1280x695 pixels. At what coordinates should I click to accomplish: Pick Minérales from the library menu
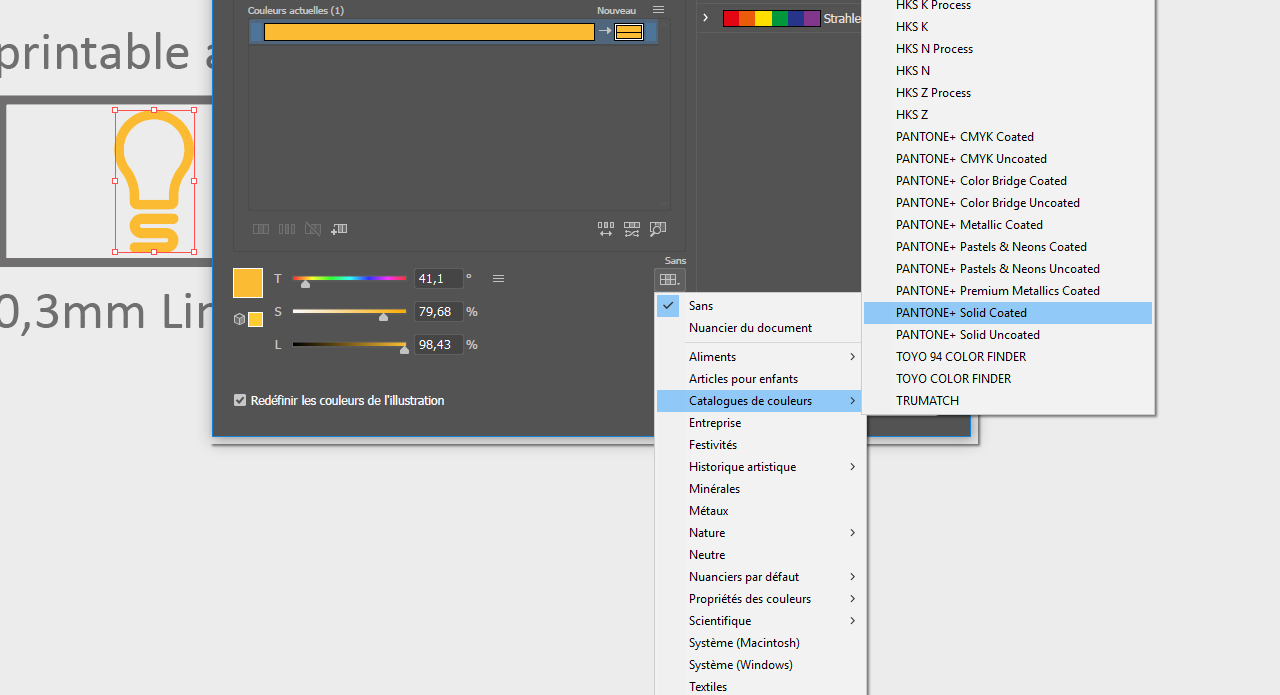[x=760, y=489]
